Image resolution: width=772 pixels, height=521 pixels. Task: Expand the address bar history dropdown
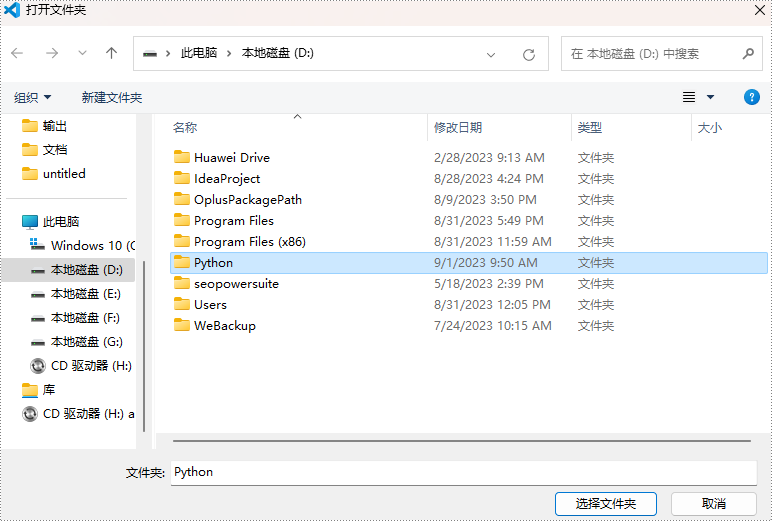pos(491,54)
